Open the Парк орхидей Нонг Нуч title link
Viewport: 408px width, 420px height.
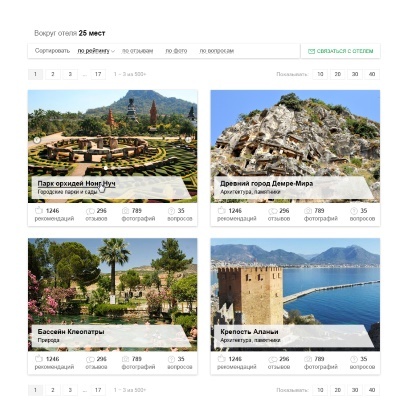pos(76,184)
